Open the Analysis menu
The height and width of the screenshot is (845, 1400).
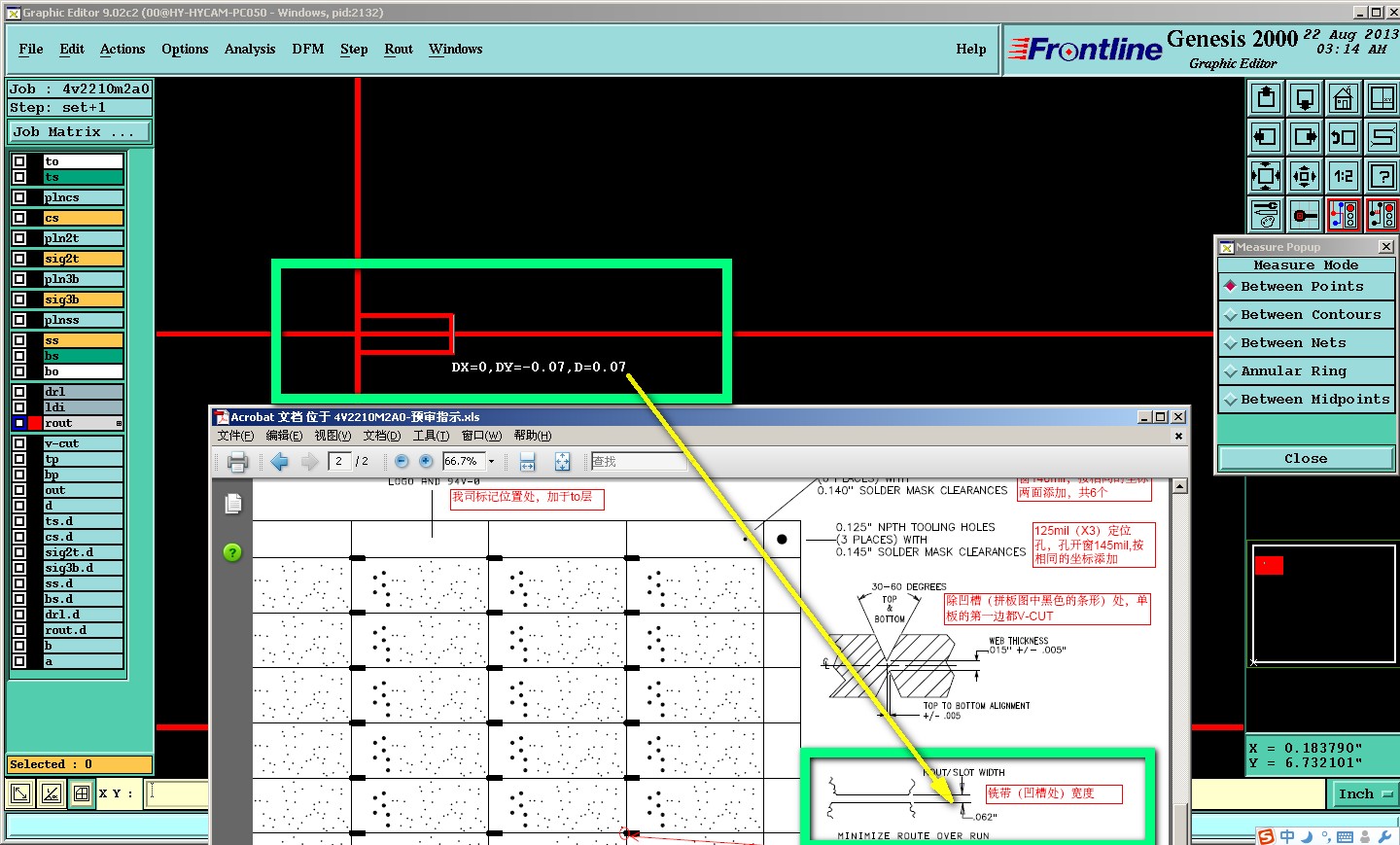point(250,50)
